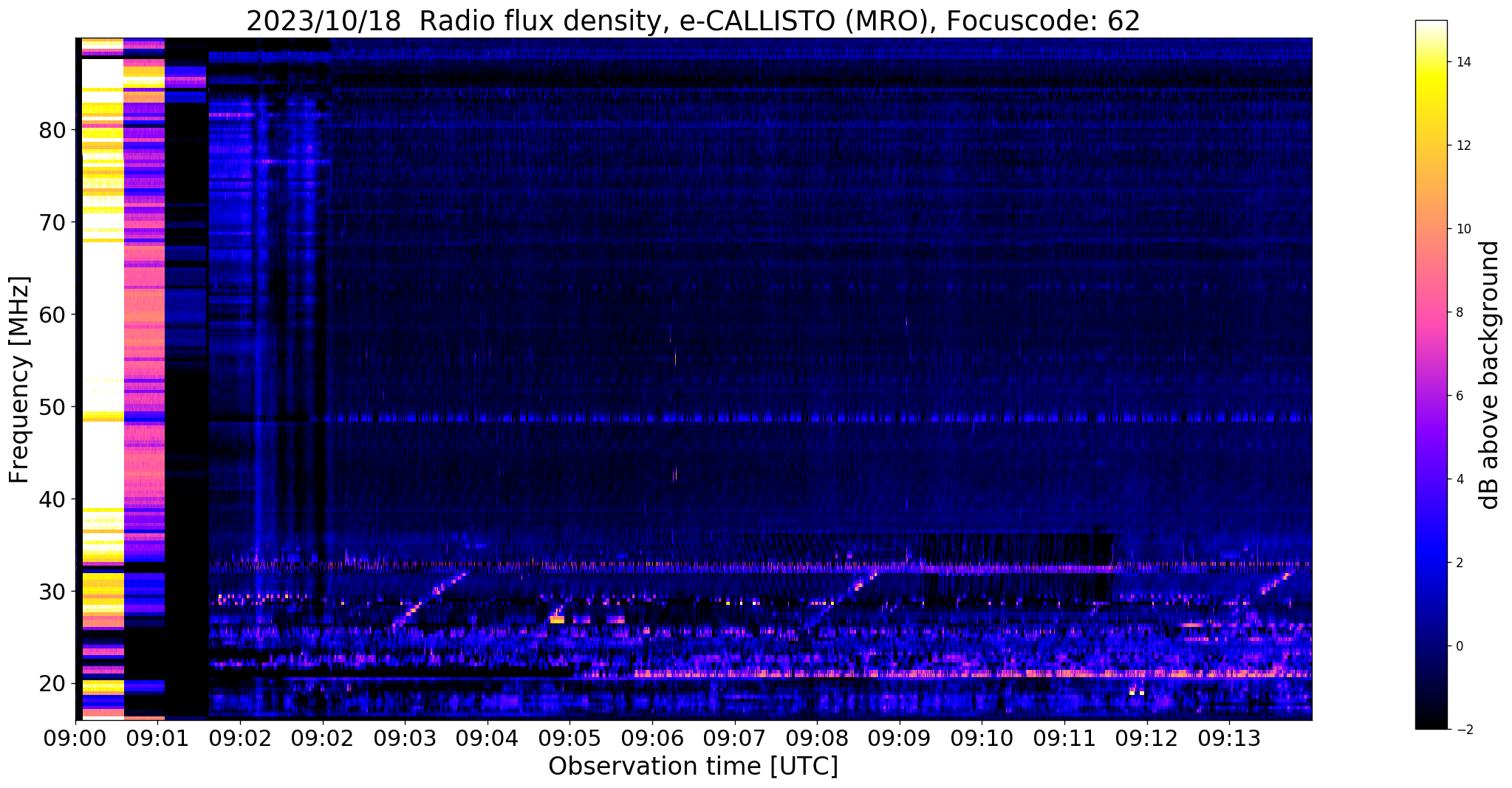Click the 30 MHz frequency tick label
Viewport: 1512px width, 788px height.
(52, 592)
